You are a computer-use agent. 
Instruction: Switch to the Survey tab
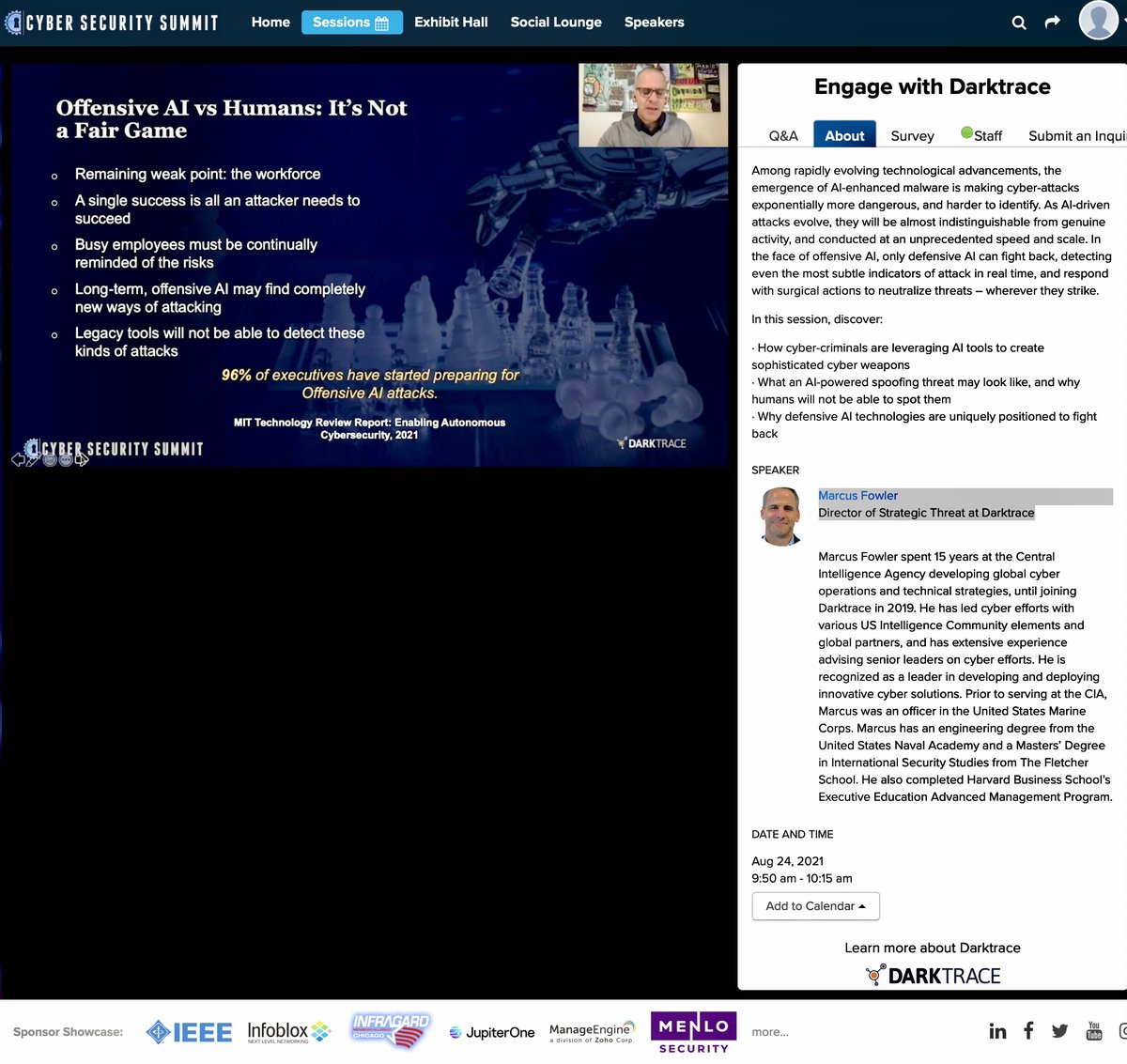tap(912, 135)
